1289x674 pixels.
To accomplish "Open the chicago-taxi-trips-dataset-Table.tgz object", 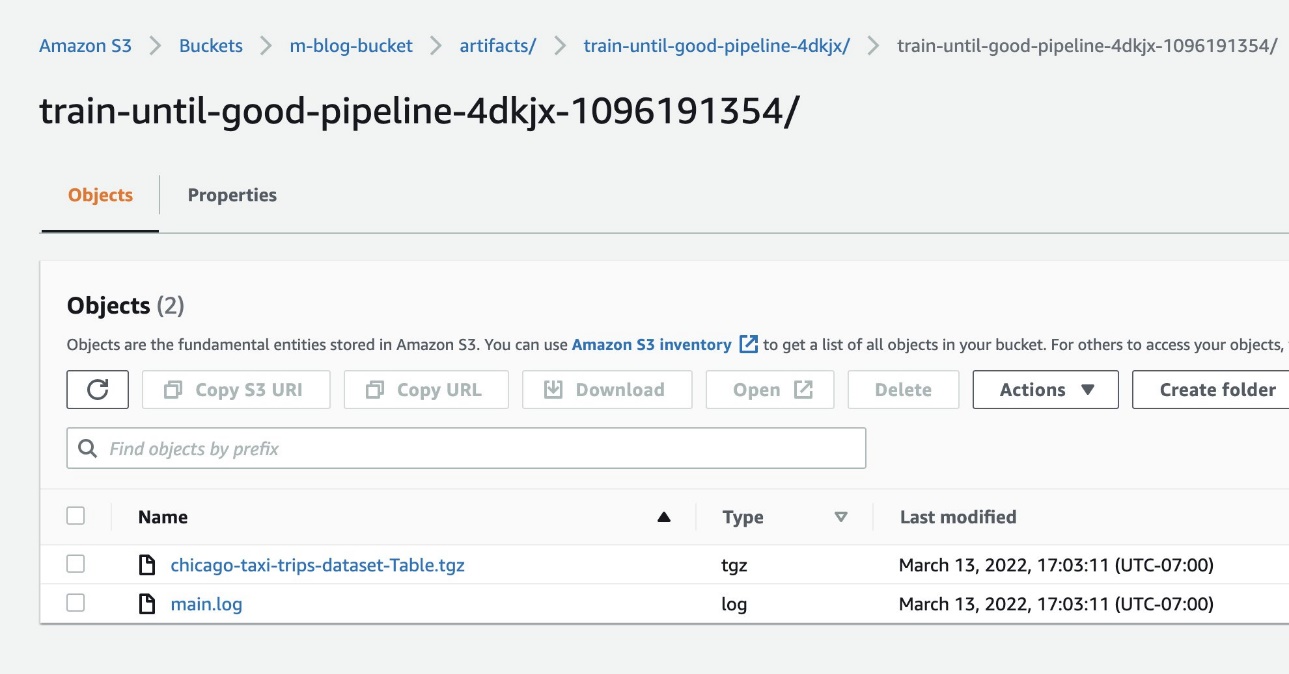I will (317, 565).
